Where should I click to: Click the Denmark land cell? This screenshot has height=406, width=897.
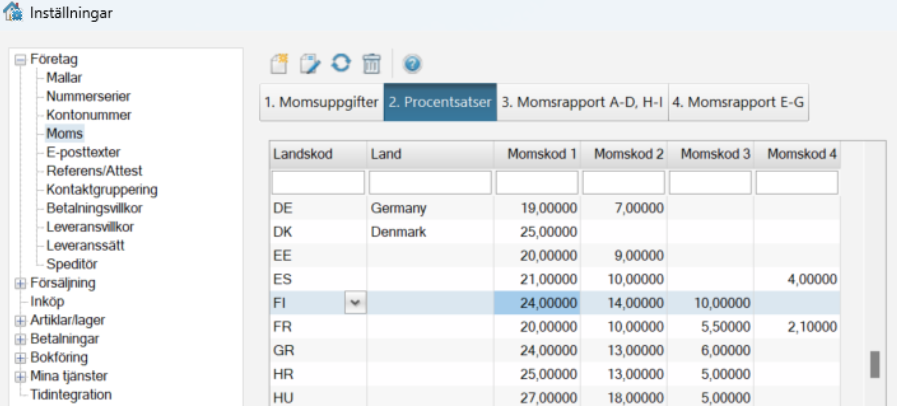coord(430,232)
